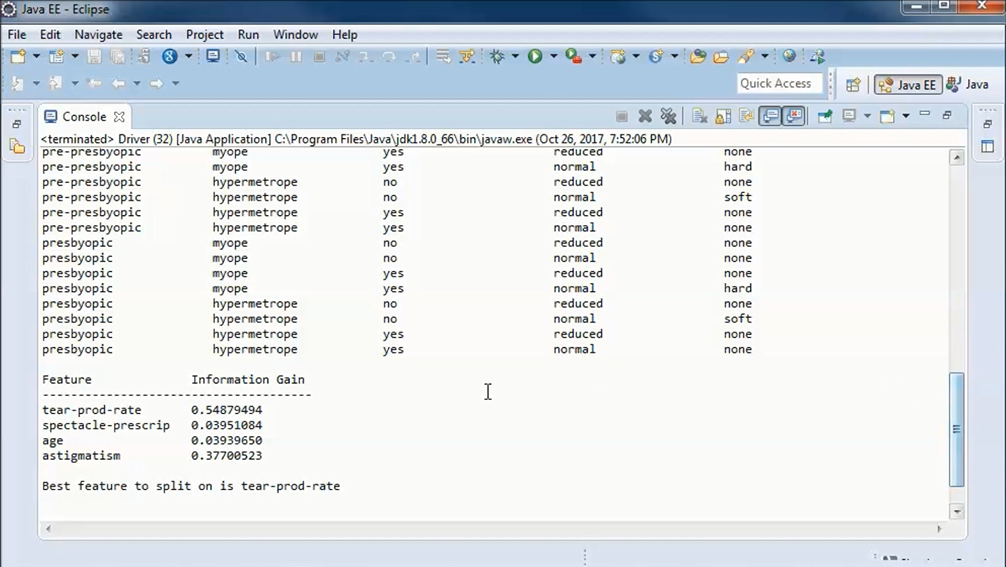Run the program with green Run button
The width and height of the screenshot is (1006, 567).
pyautogui.click(x=535, y=56)
